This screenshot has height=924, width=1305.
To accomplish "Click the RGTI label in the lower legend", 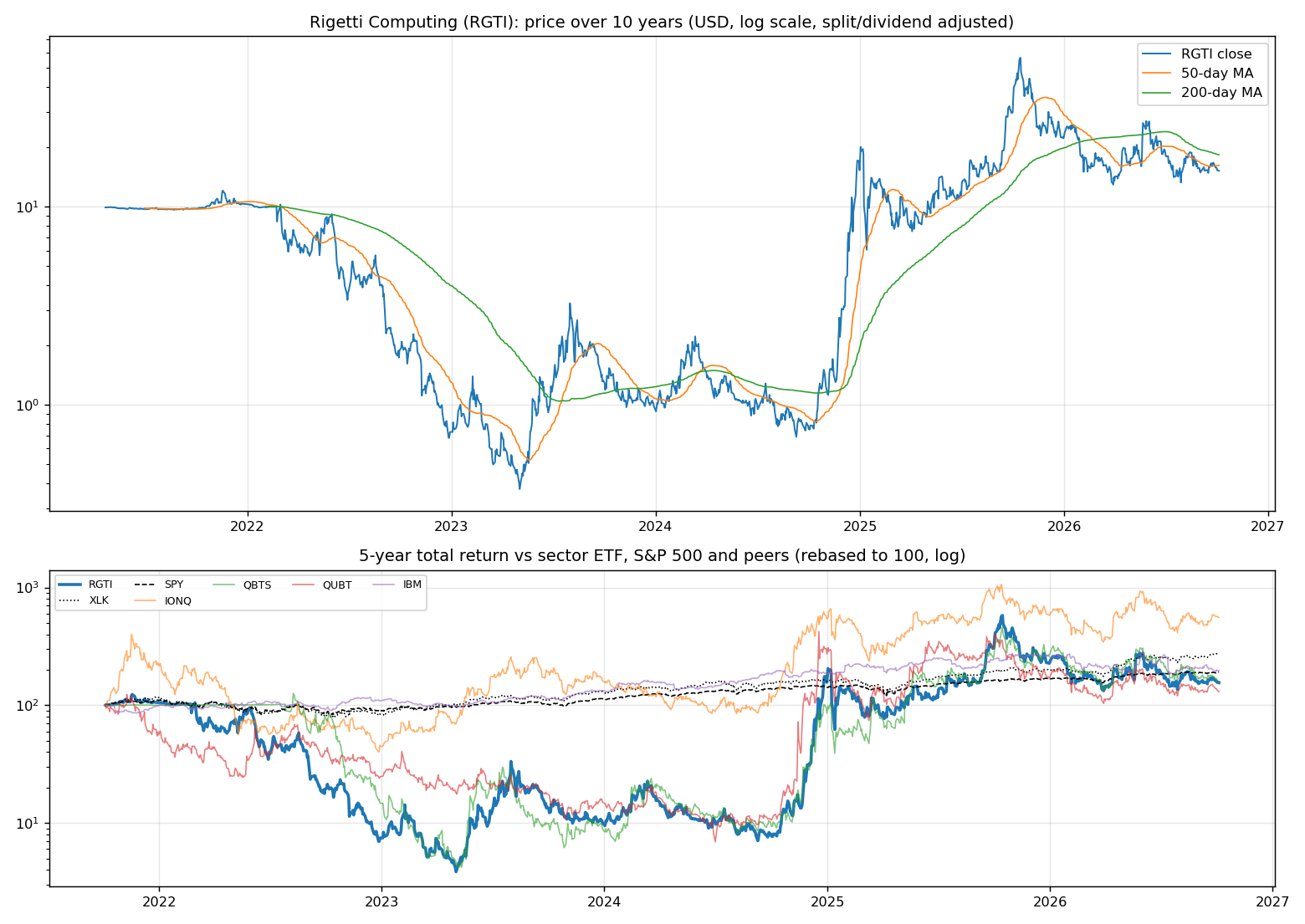I will click(100, 585).
